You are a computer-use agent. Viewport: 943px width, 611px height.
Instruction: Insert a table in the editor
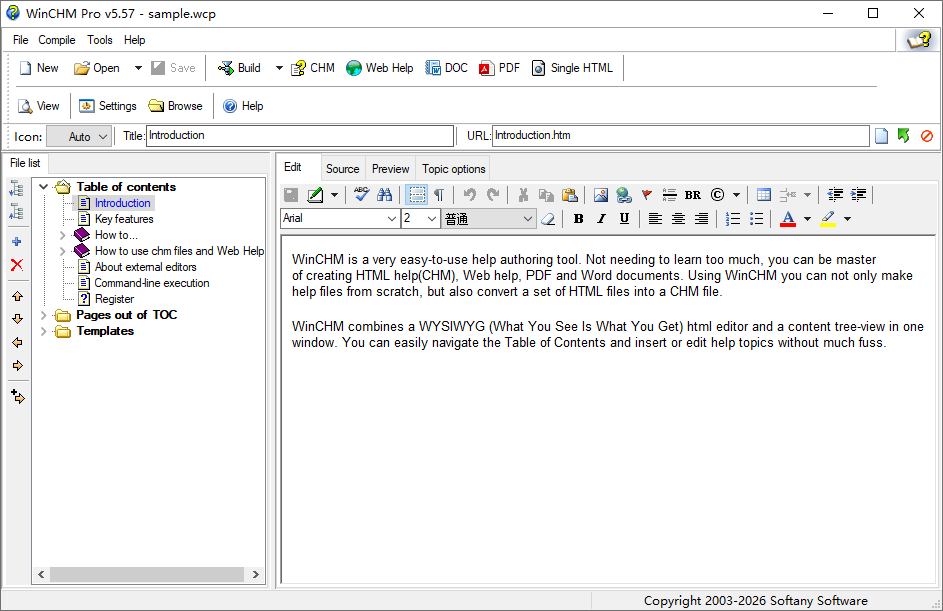pyautogui.click(x=764, y=194)
